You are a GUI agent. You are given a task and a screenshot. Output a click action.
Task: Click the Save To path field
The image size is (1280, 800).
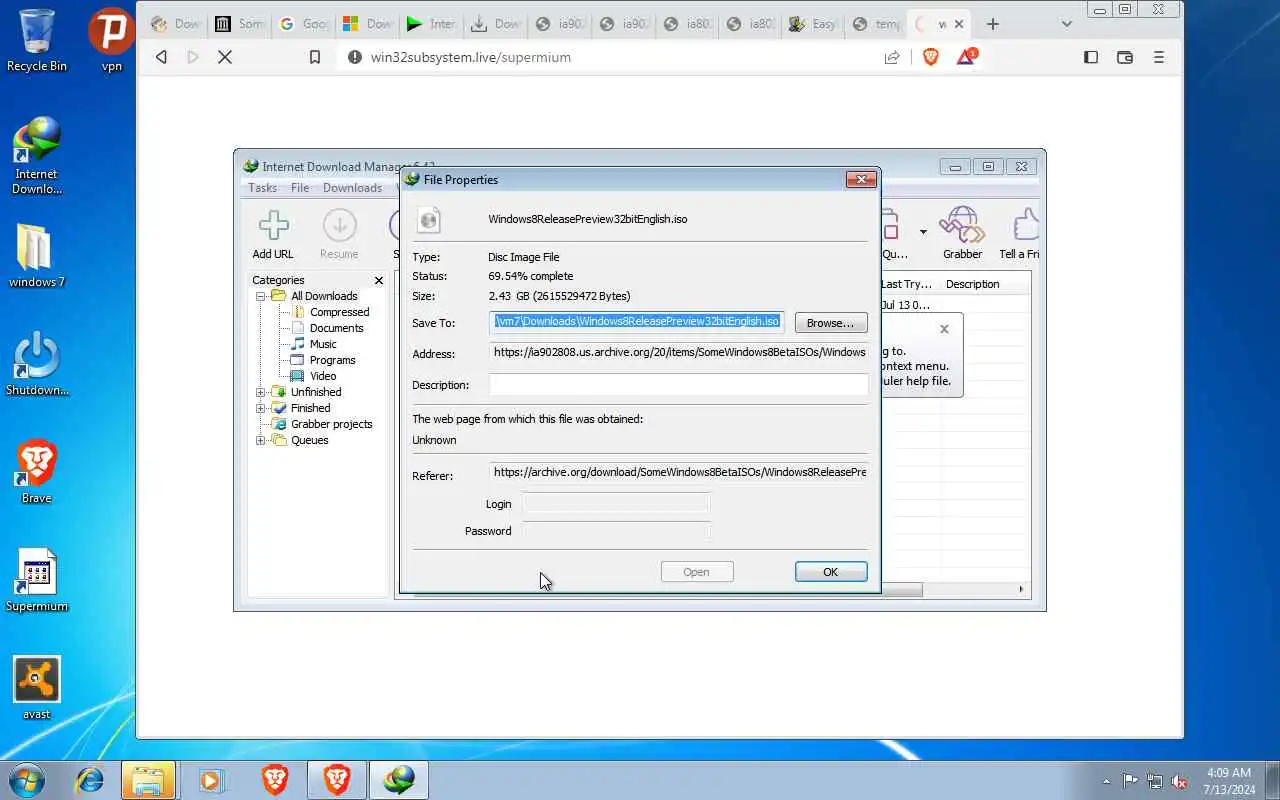637,322
